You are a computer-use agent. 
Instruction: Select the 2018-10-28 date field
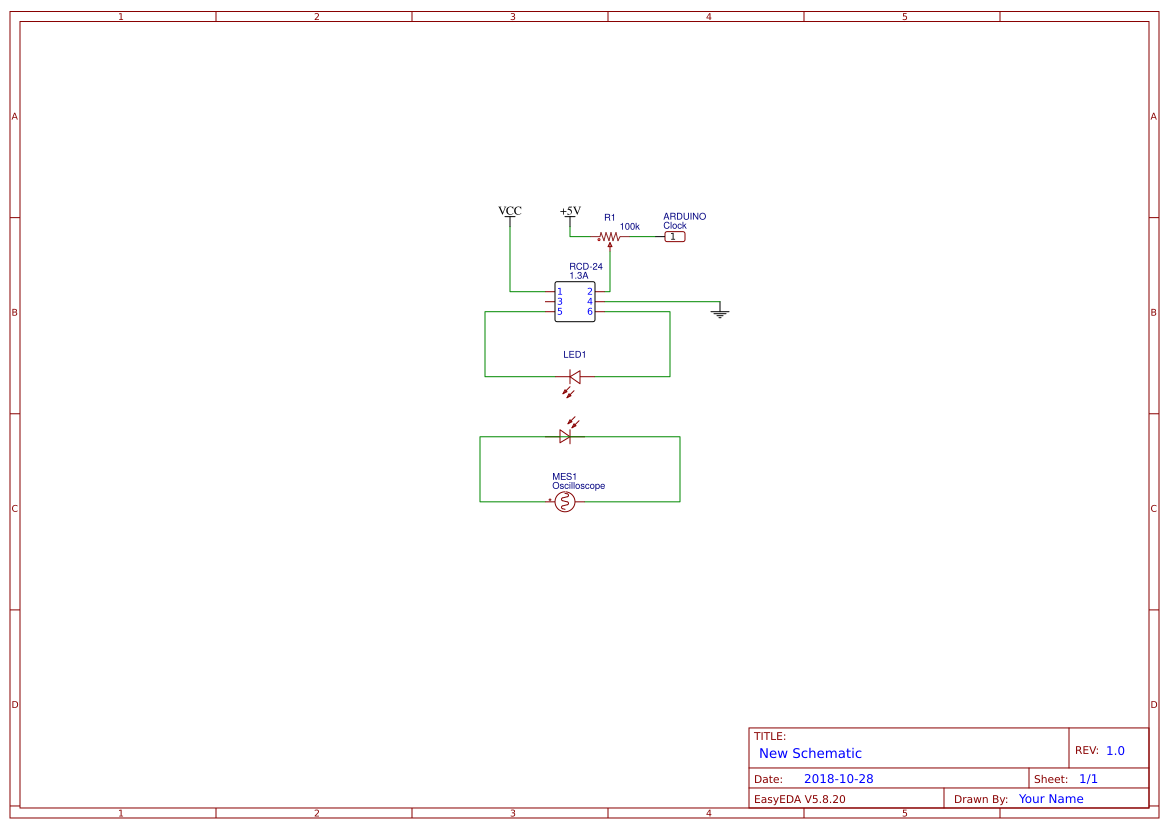(x=838, y=779)
